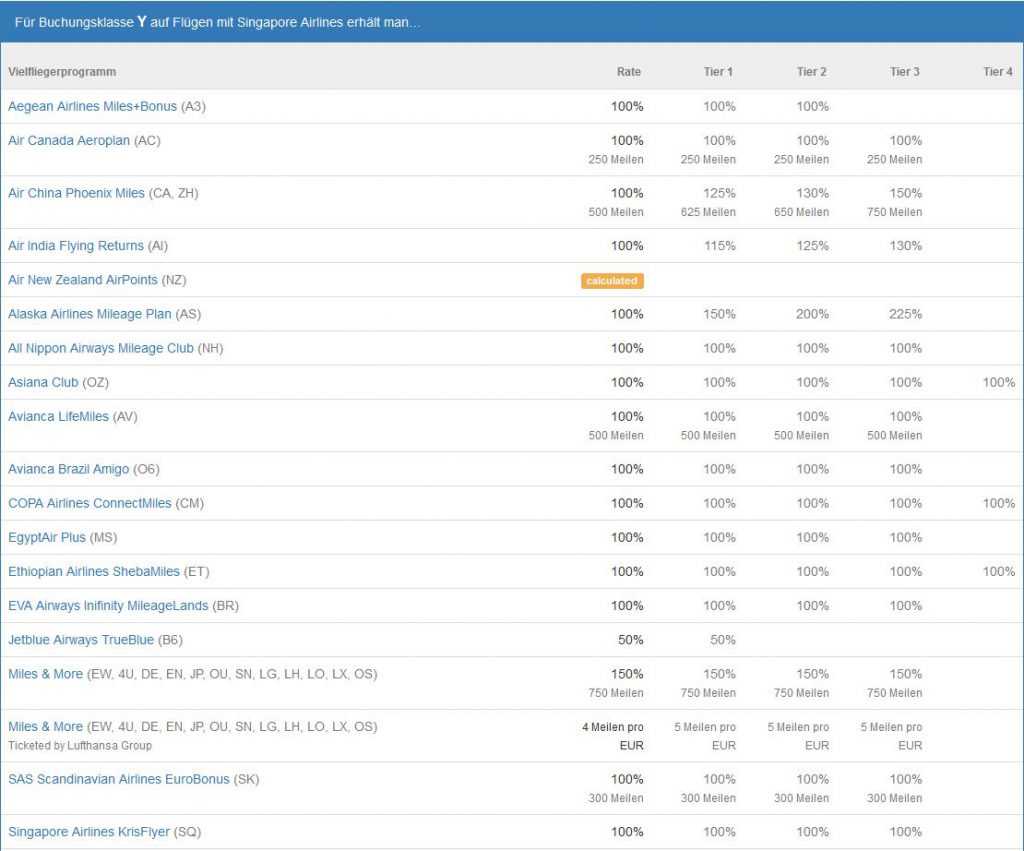Select the 225% Tier 3 value for Alaska Airlines

(906, 314)
